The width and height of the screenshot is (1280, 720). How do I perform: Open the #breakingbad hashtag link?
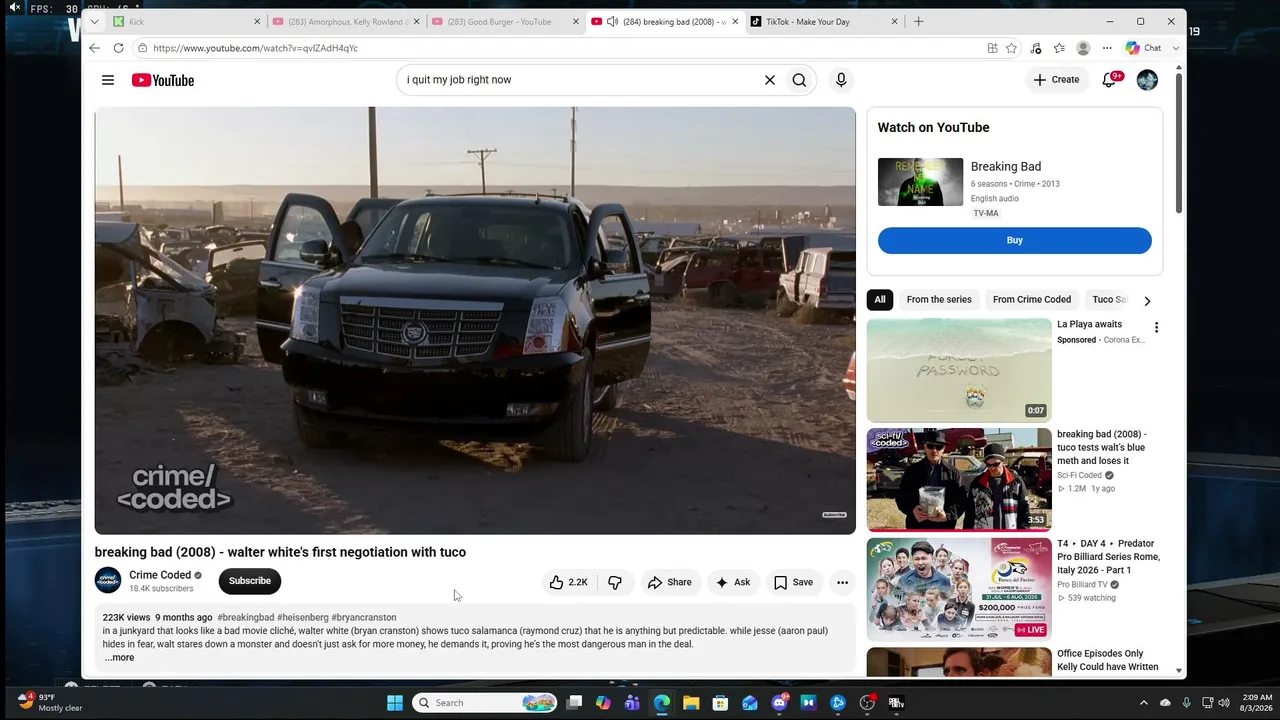click(x=246, y=618)
